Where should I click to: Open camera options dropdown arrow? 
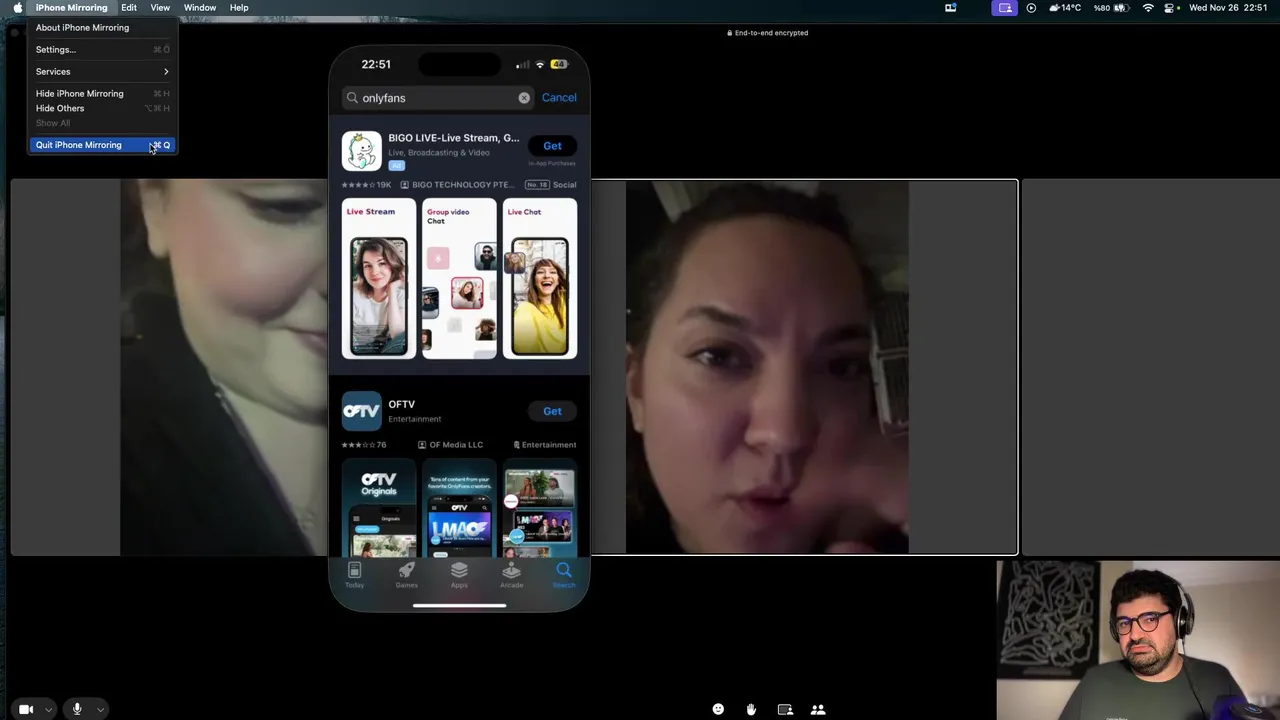pos(48,709)
